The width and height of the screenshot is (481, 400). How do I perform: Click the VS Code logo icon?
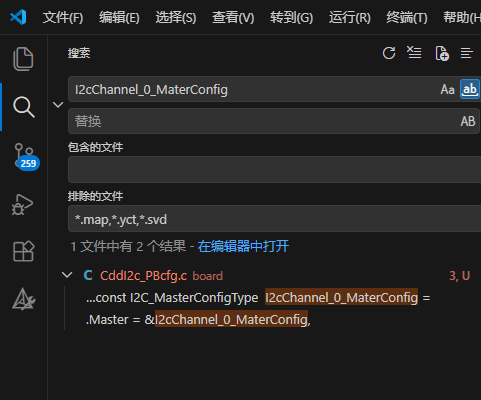[x=18, y=17]
